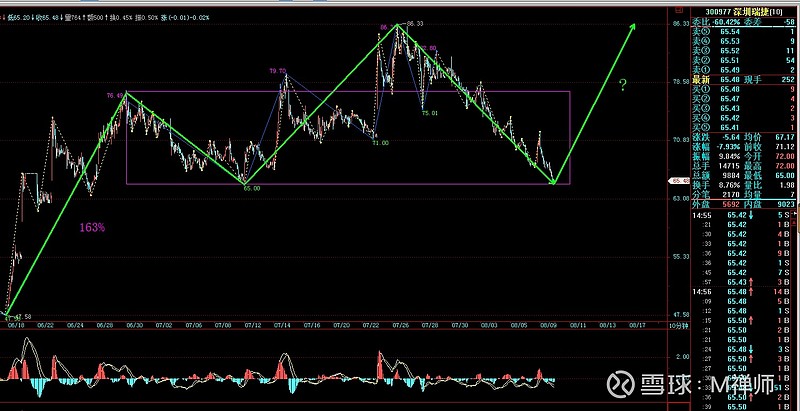
Task: Click the 08/09 date on the time axis
Action: click(548, 325)
